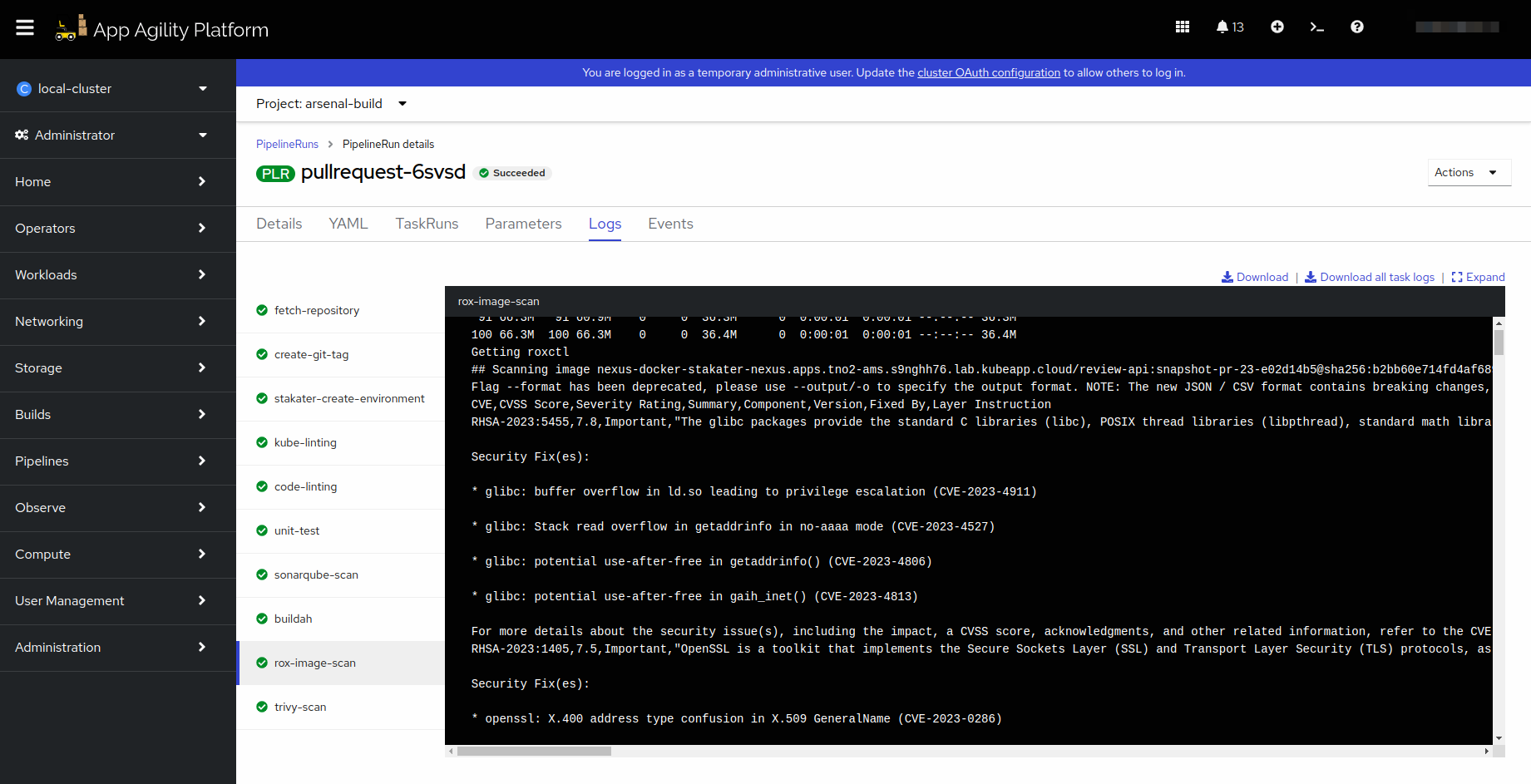
Task: Click the success indicator on trivy-scan
Action: tap(261, 707)
